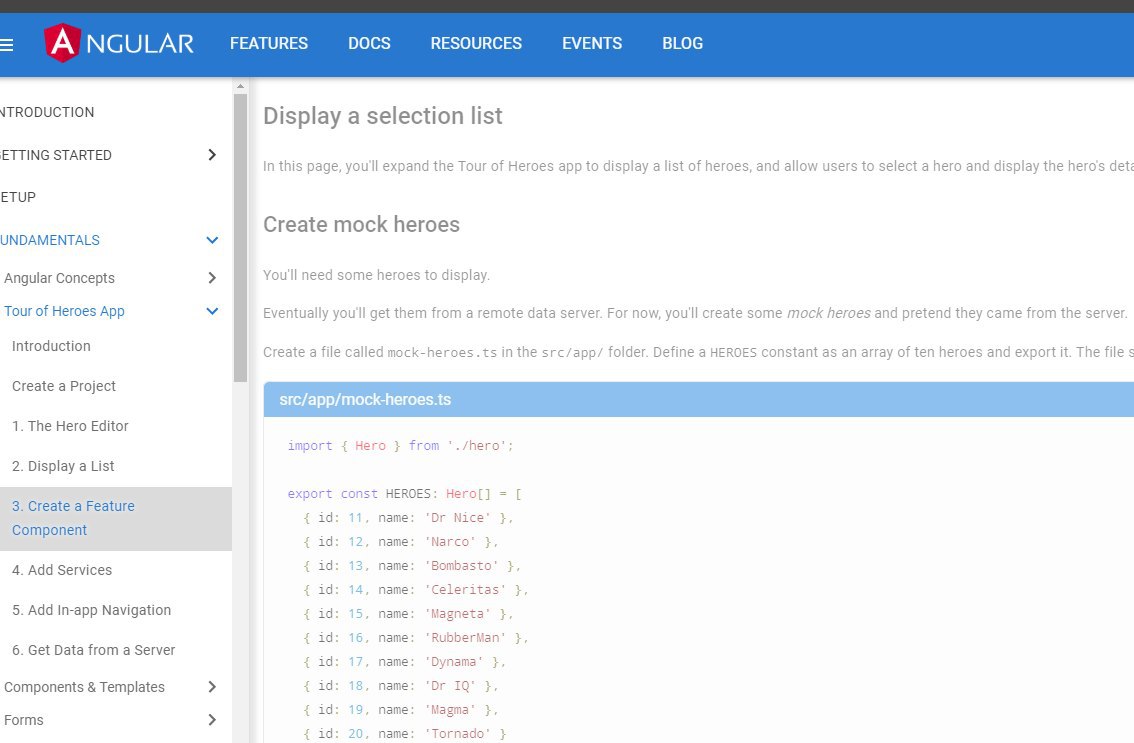Click the sidebar scroll-up arrow
Image resolution: width=1134 pixels, height=743 pixels.
tap(240, 86)
